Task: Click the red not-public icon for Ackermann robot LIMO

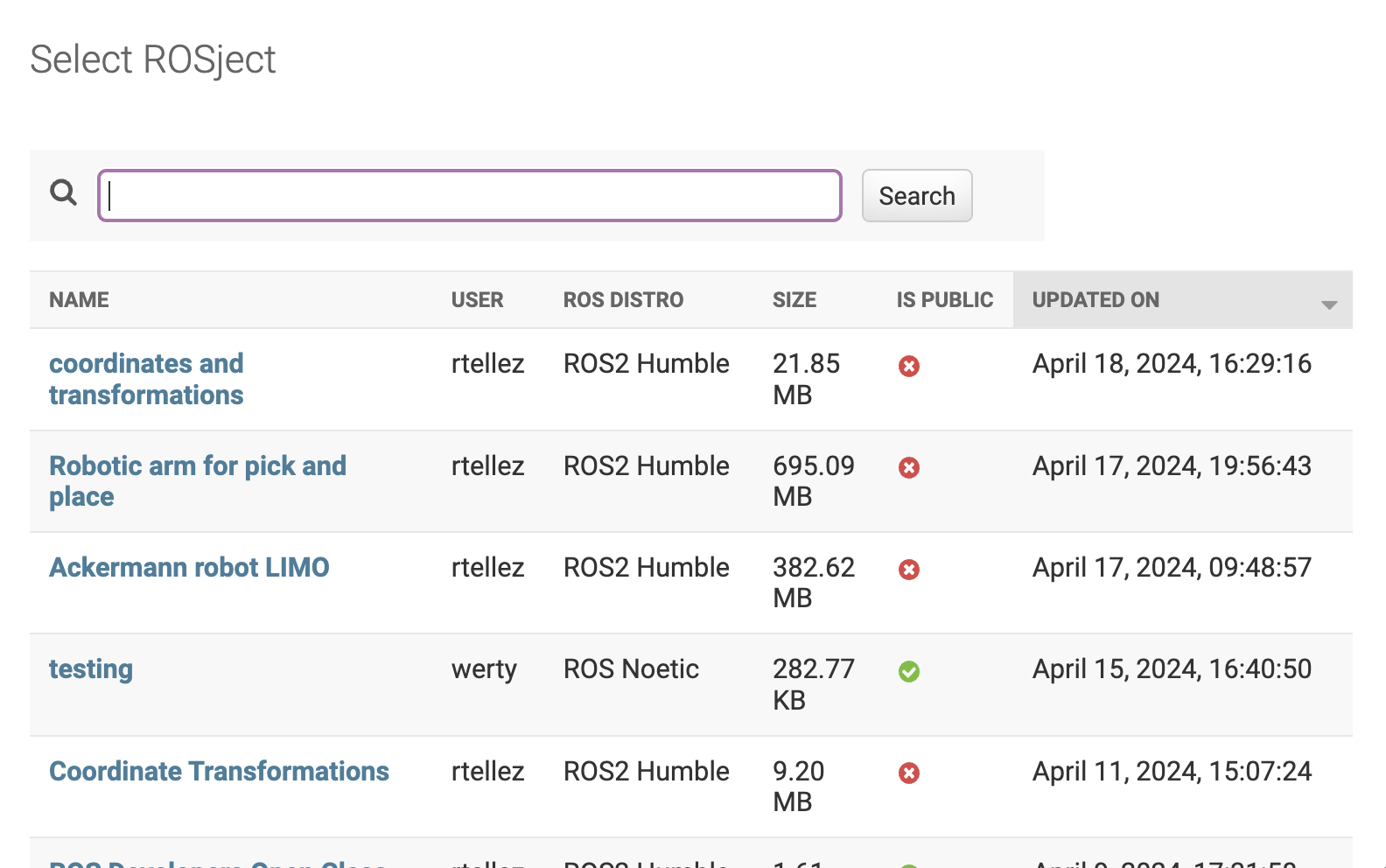Action: 909,570
